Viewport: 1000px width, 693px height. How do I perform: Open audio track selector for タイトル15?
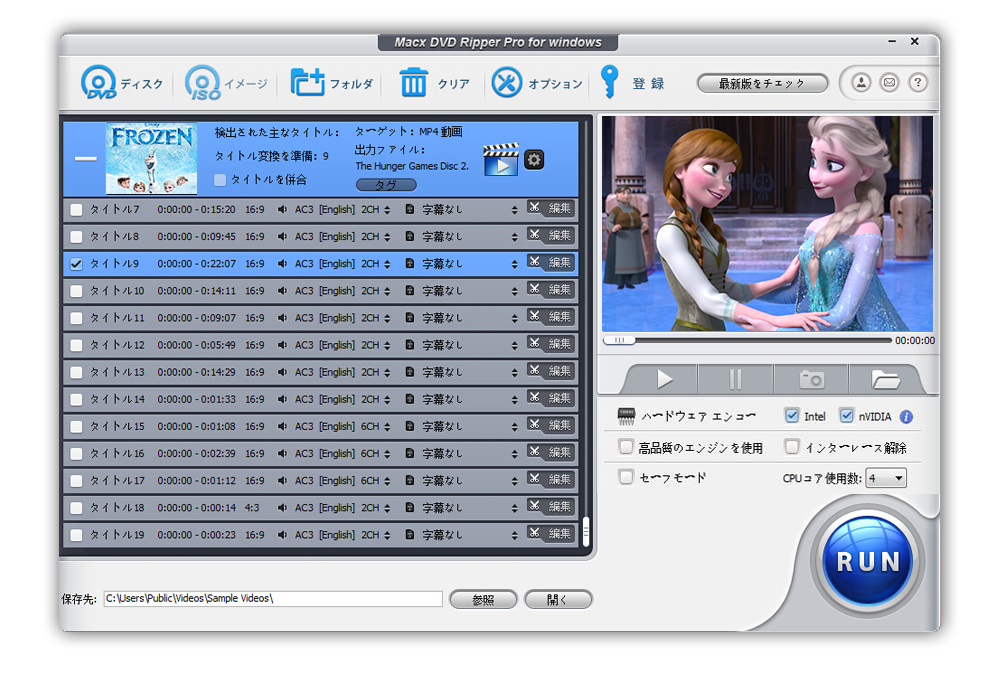pyautogui.click(x=386, y=427)
